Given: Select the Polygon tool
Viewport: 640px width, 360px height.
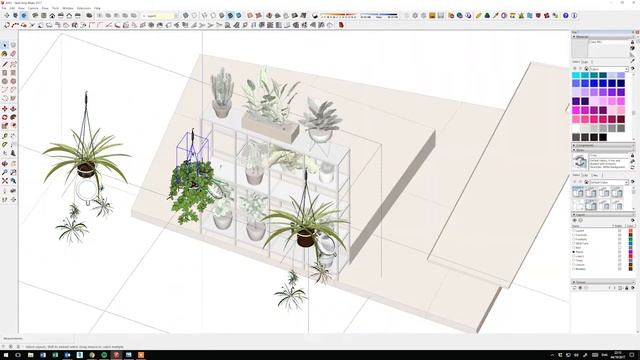Looking at the screenshot, I should pos(13,82).
